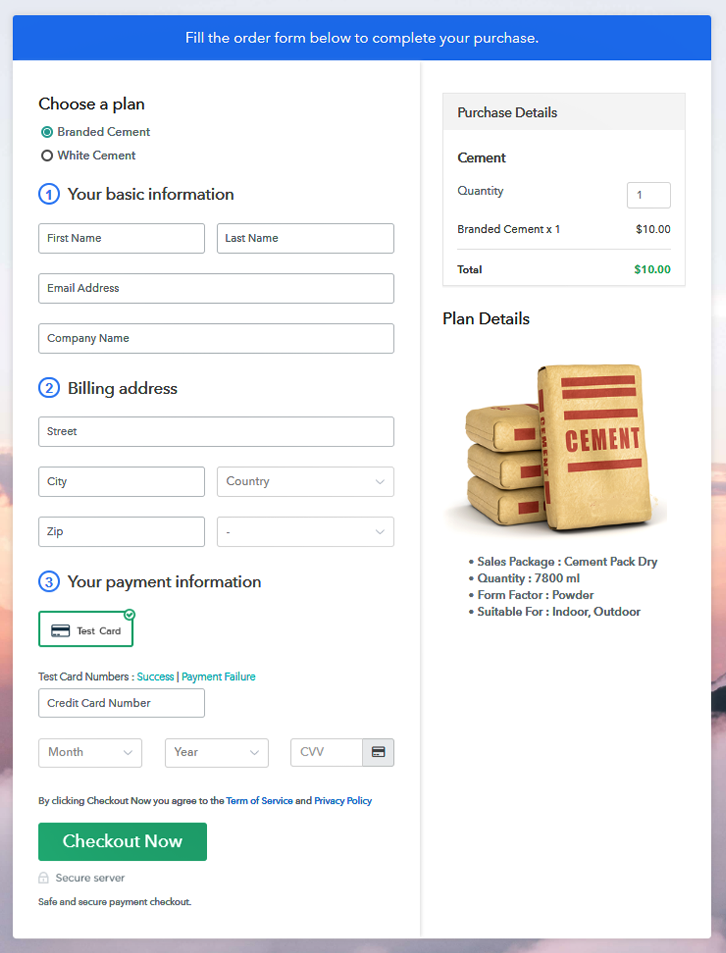Open the Privacy Policy link
Image resolution: width=726 pixels, height=953 pixels.
[x=343, y=801]
